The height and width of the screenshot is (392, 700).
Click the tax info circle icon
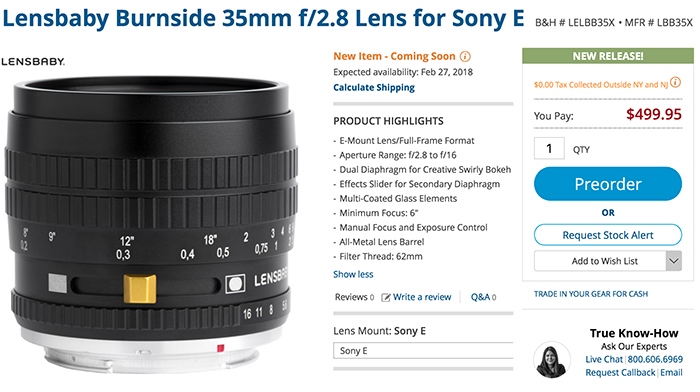[x=675, y=82]
